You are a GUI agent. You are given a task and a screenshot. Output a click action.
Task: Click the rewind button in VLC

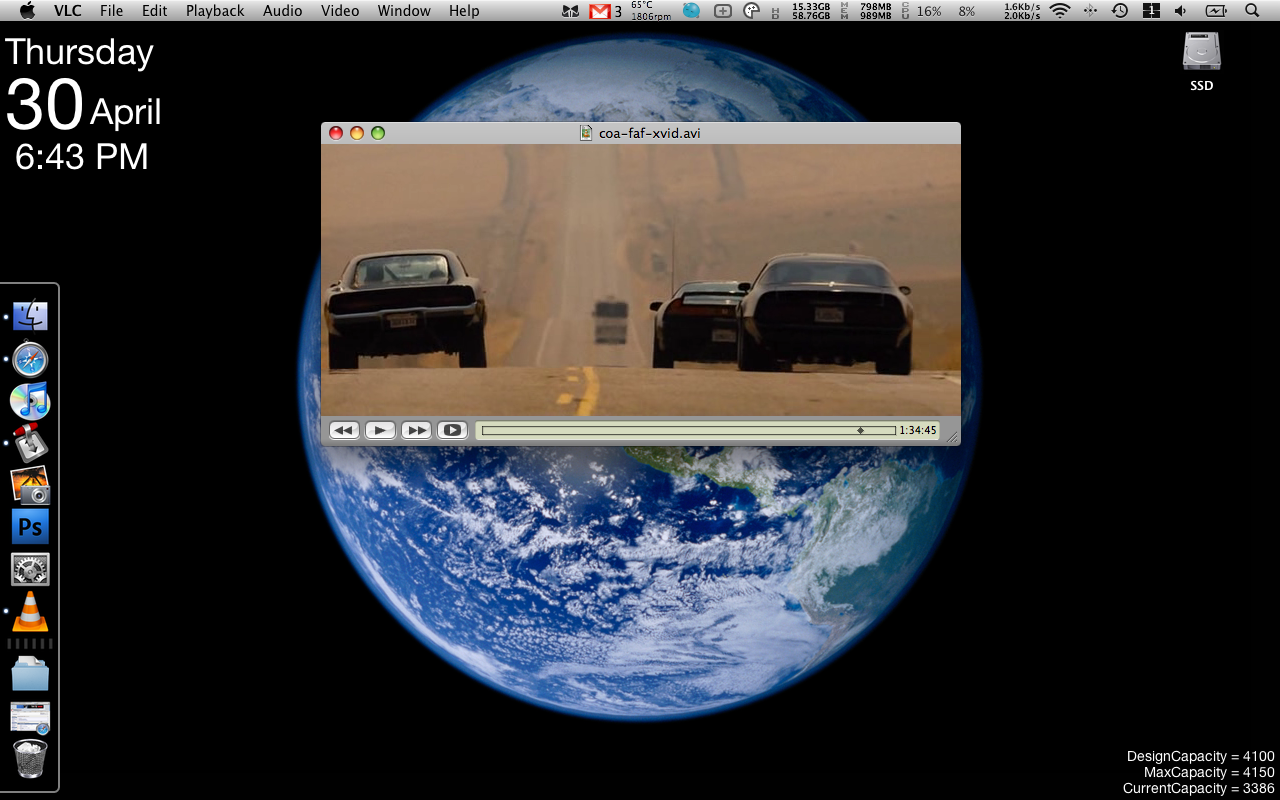pyautogui.click(x=344, y=430)
